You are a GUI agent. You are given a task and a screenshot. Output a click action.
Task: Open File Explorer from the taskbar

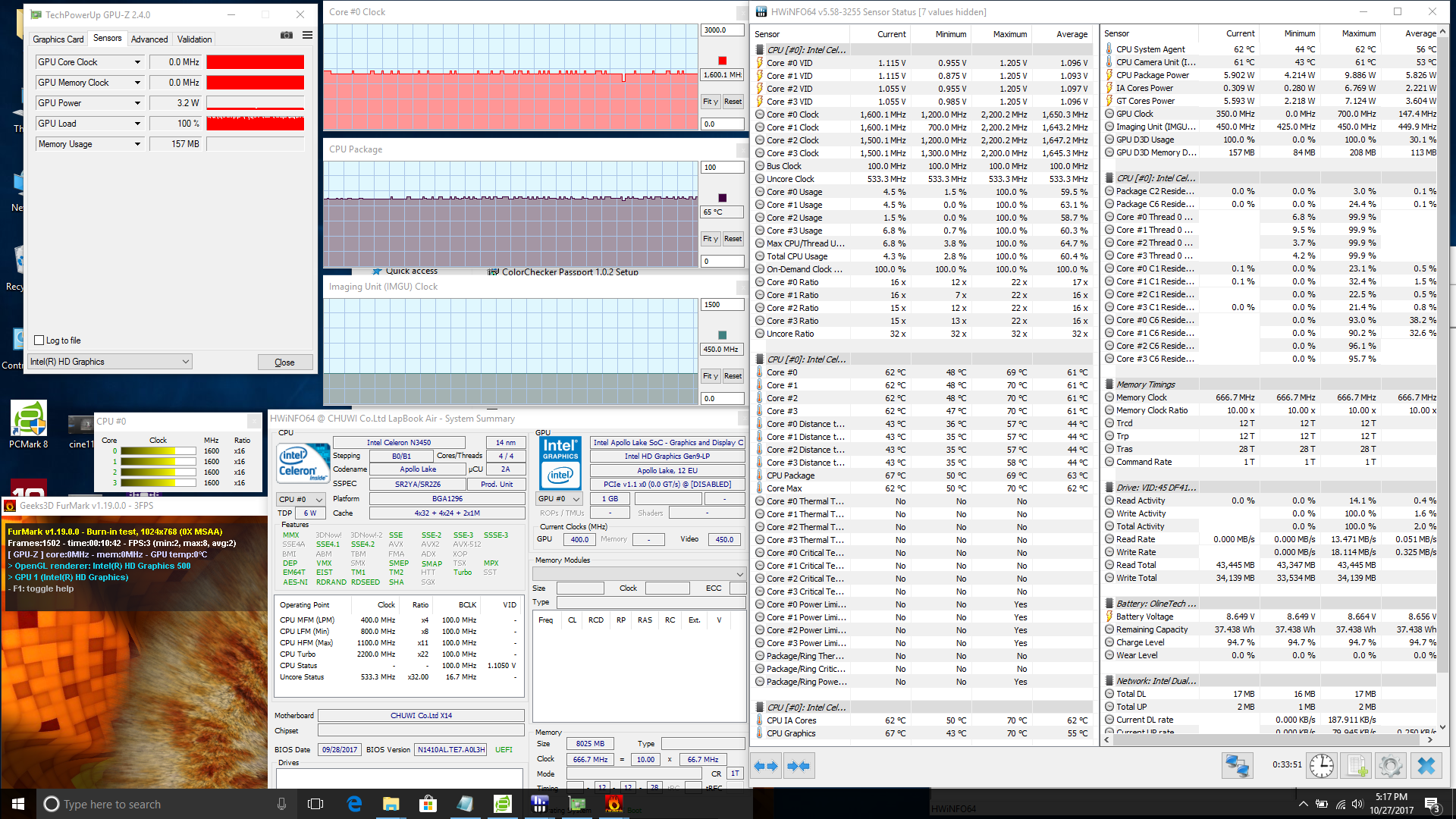click(391, 804)
